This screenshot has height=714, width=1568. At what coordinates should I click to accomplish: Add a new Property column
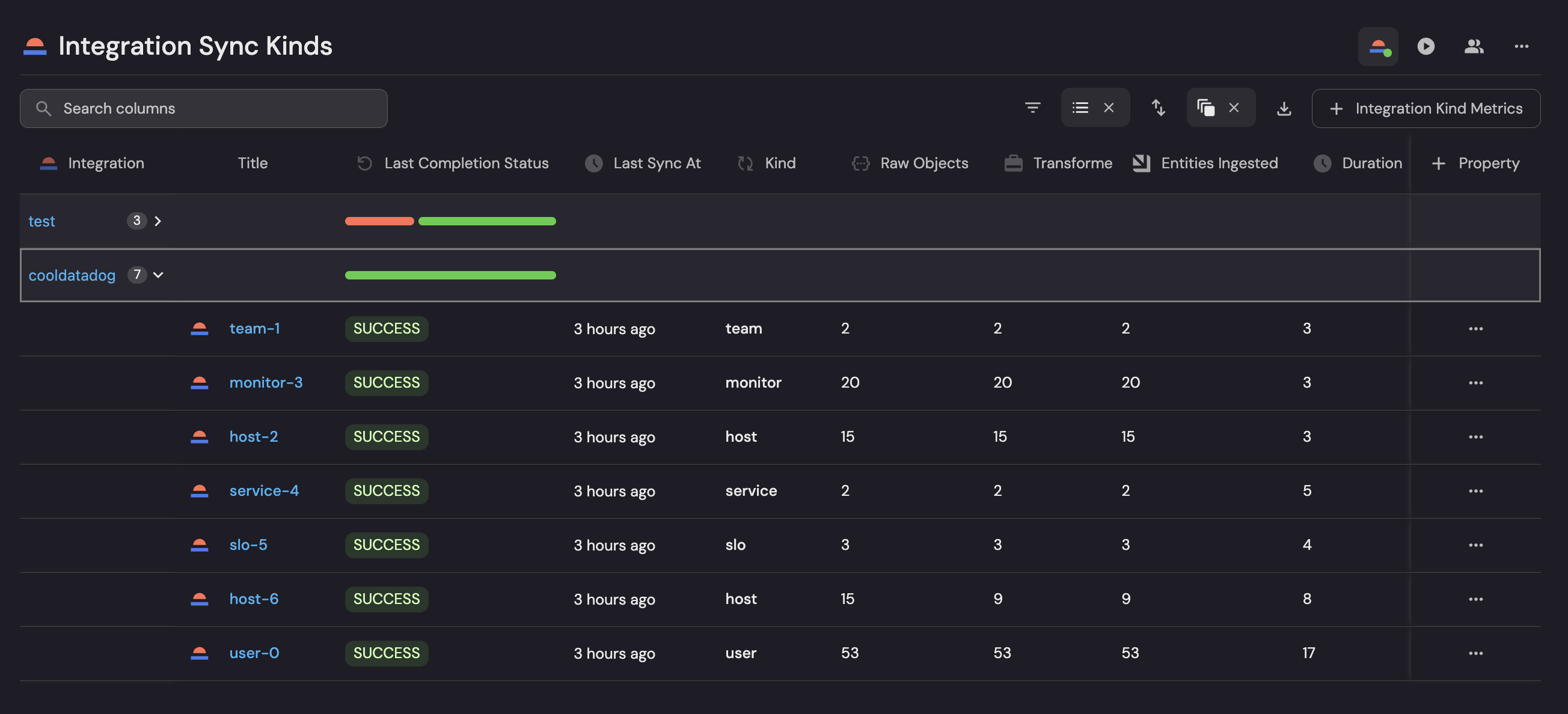[1475, 163]
